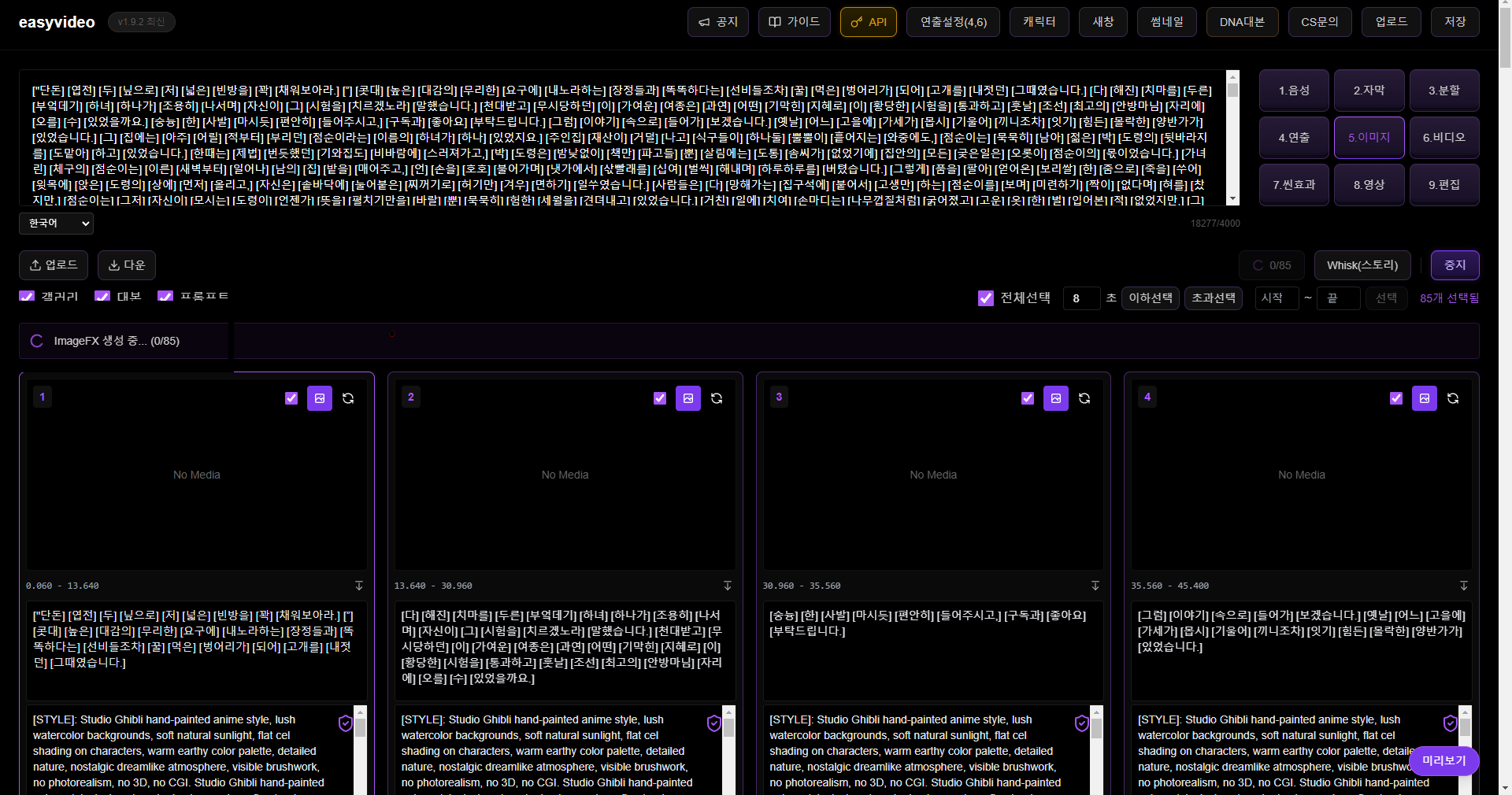This screenshot has width=1512, height=795.
Task: Open the 한국어 language dropdown
Action: (x=56, y=224)
